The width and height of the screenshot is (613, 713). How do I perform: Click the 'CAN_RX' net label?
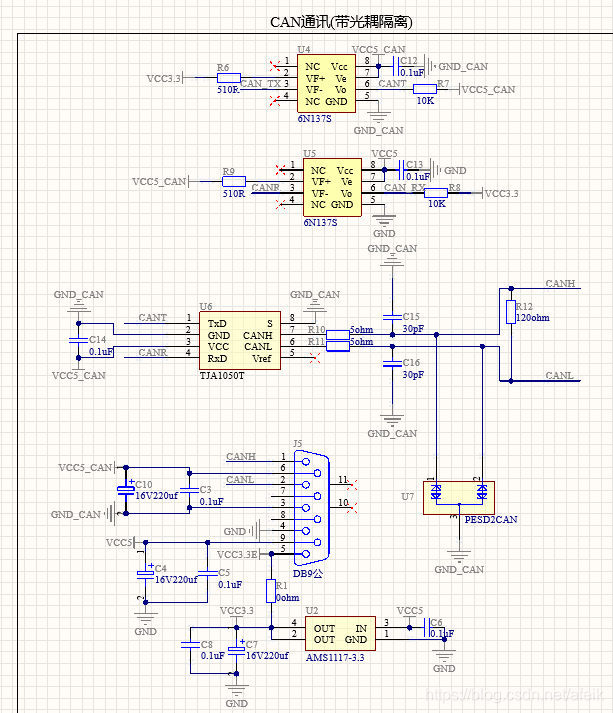404,187
